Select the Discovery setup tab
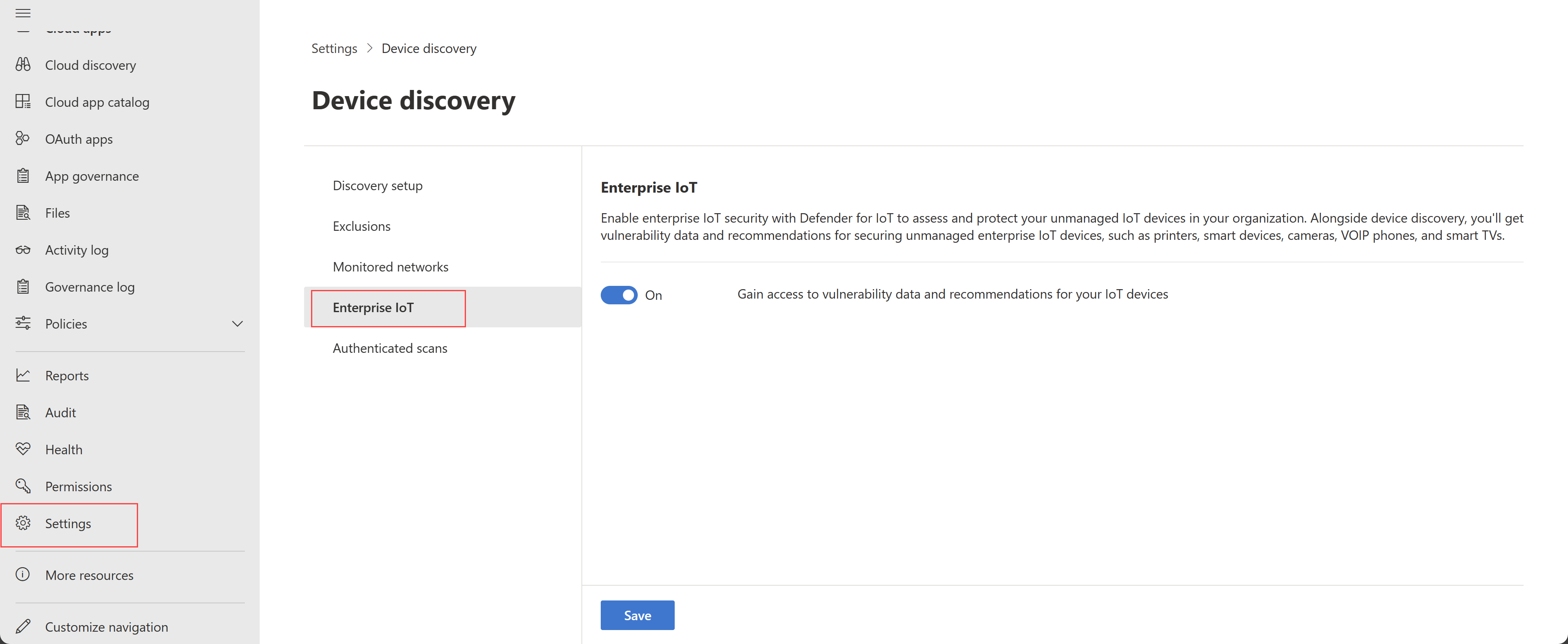Image resolution: width=1568 pixels, height=644 pixels. (x=378, y=185)
